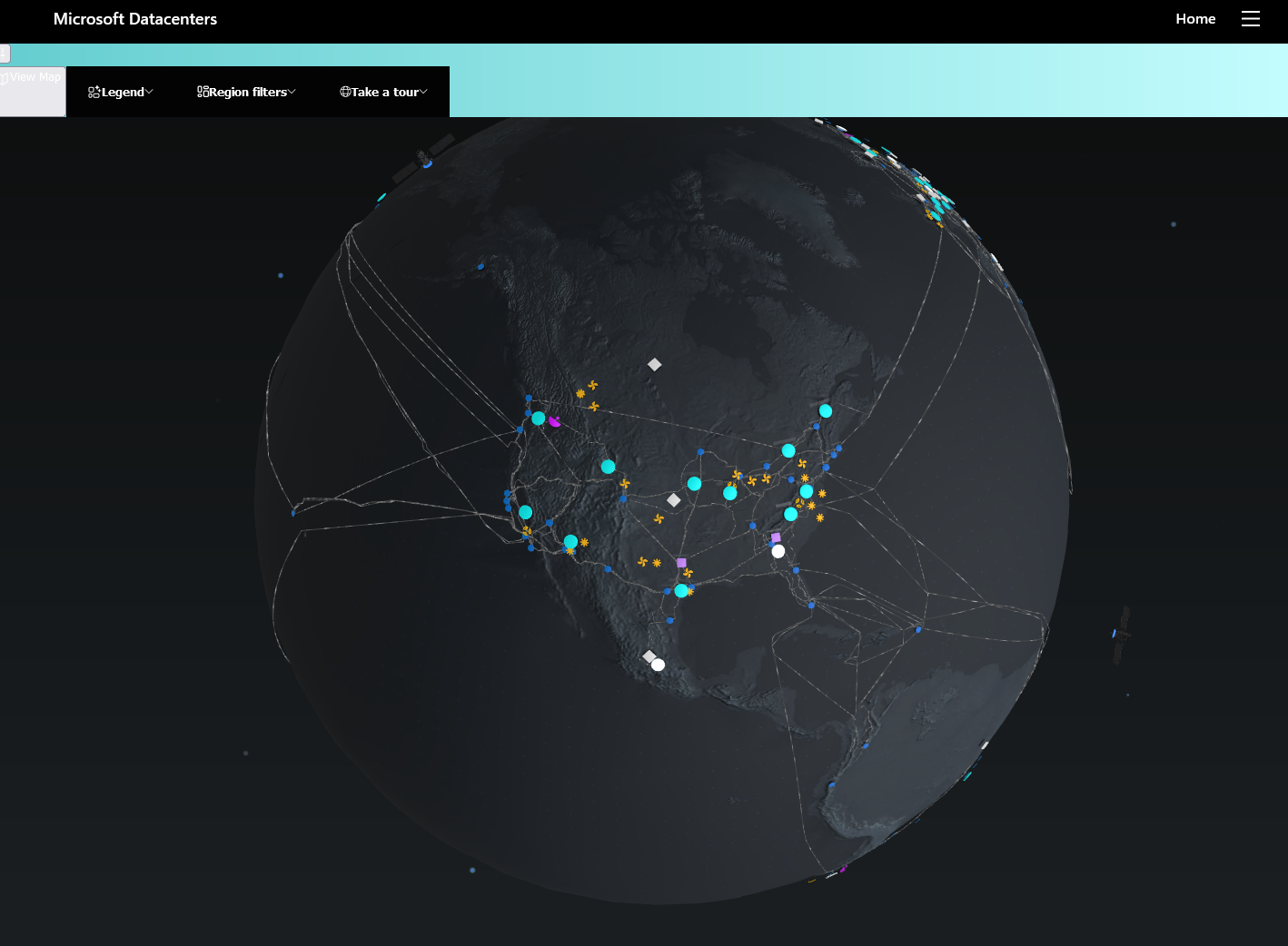Select the white diamond in central US
Screen dimensions: 1288x946
click(673, 500)
